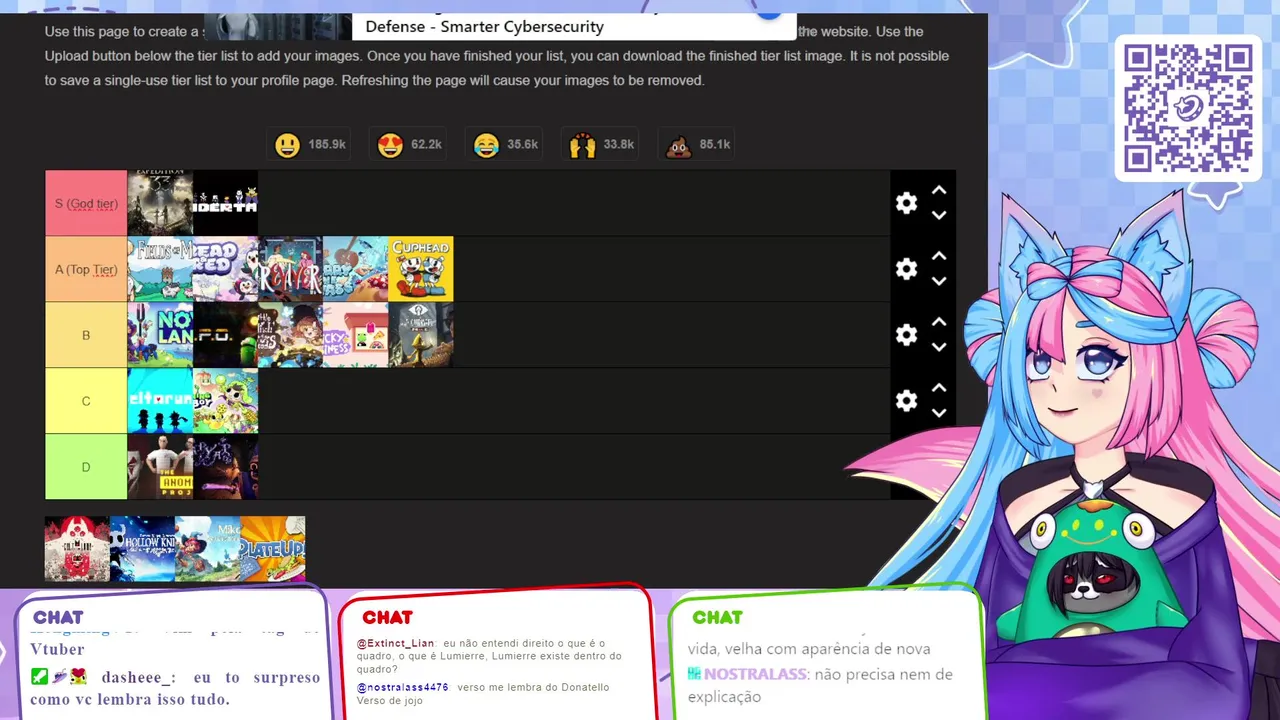
Task: Select S (God tier) label cell
Action: 86,203
